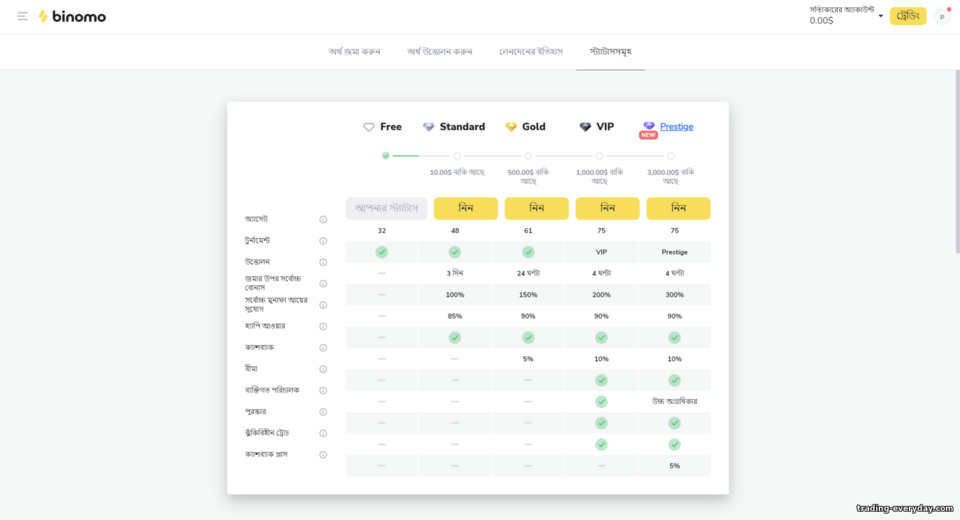Click info icon for ব্যক্তিগত পরিচালক row
Screen dimensions: 960x520
[323, 391]
